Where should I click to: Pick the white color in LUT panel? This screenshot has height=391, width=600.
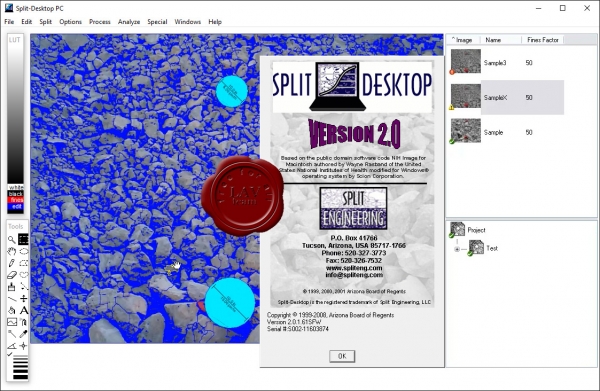click(x=16, y=187)
